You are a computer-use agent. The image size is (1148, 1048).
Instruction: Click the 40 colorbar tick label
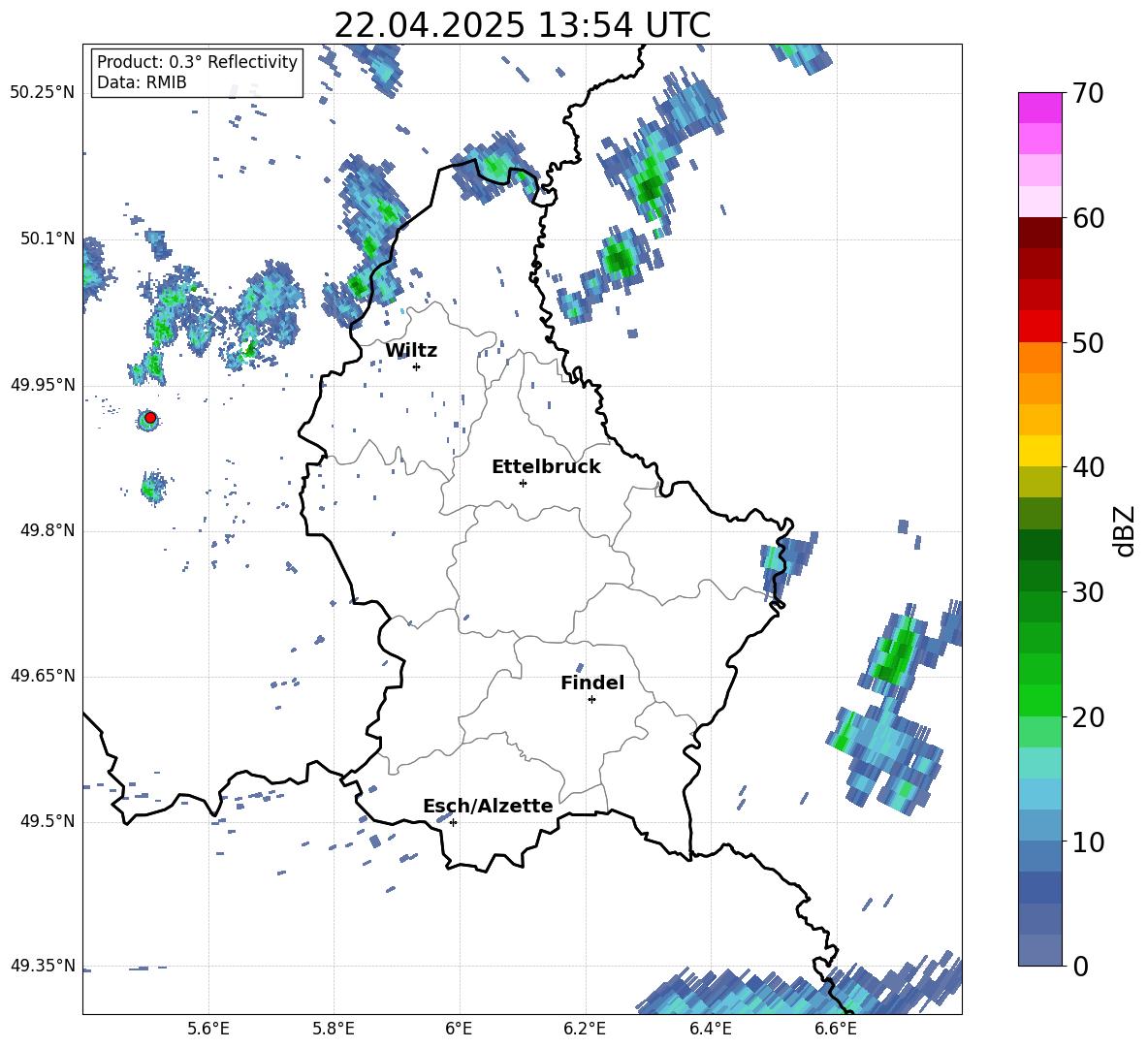(1088, 467)
